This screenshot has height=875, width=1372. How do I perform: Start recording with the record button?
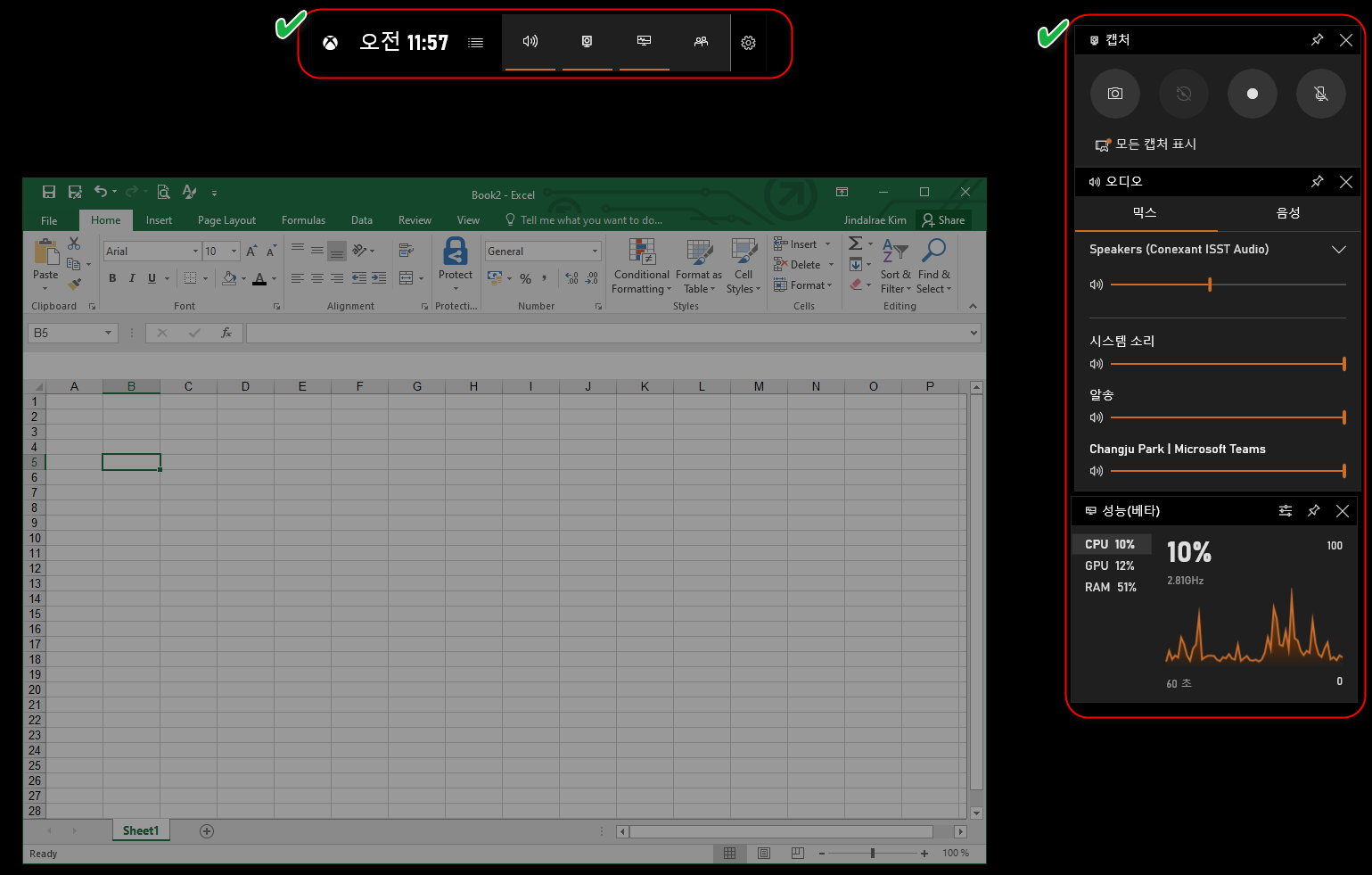(1253, 94)
